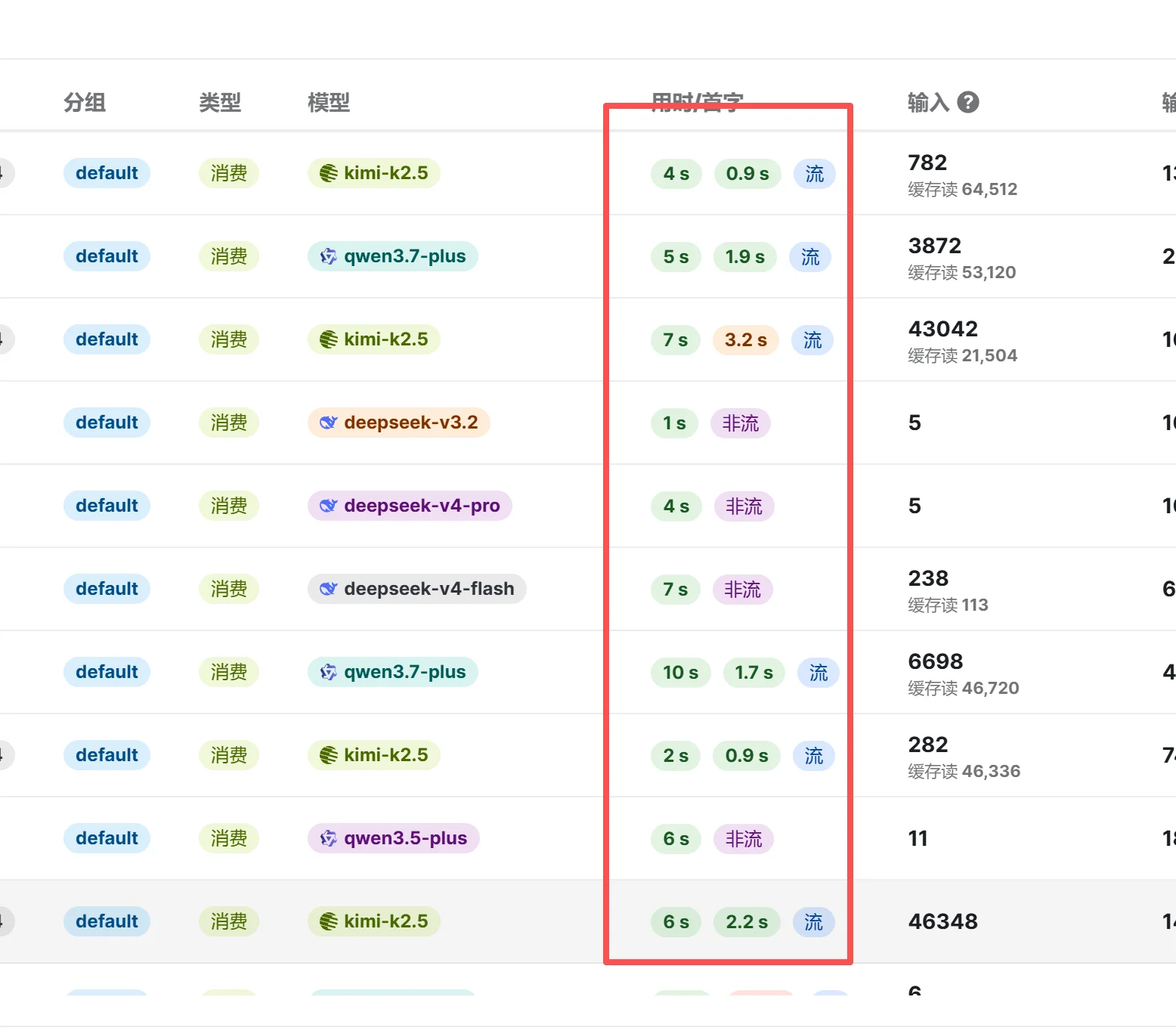
Task: Click the 4 s tag in the deepseek-v4-pro row
Action: (x=676, y=506)
